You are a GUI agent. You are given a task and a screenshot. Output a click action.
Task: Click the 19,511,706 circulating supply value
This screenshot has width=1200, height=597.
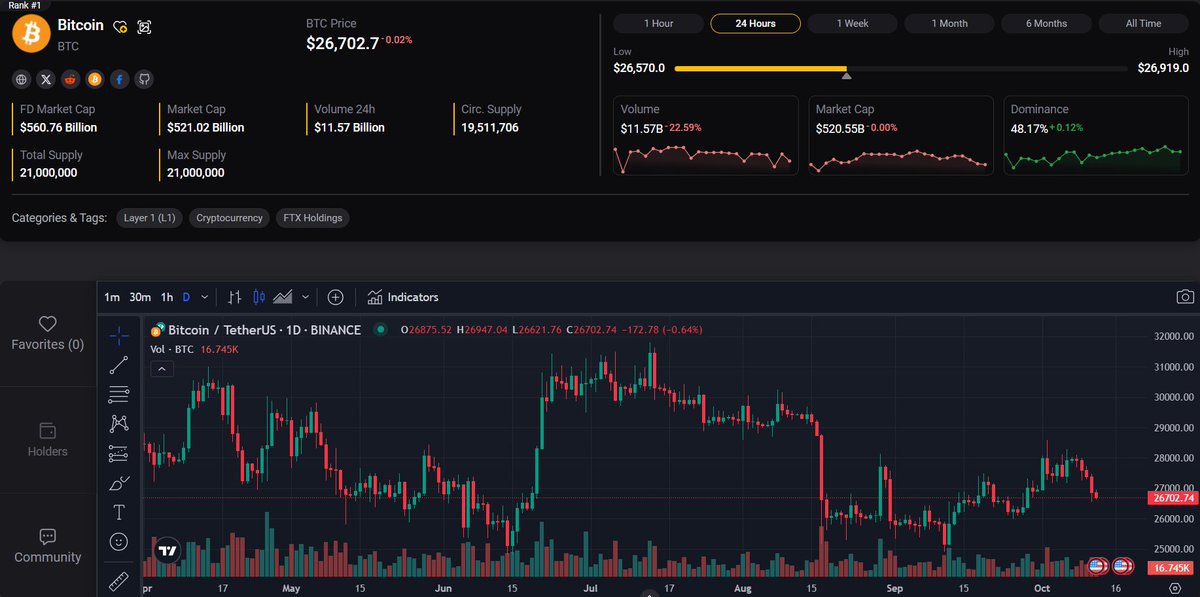(490, 128)
